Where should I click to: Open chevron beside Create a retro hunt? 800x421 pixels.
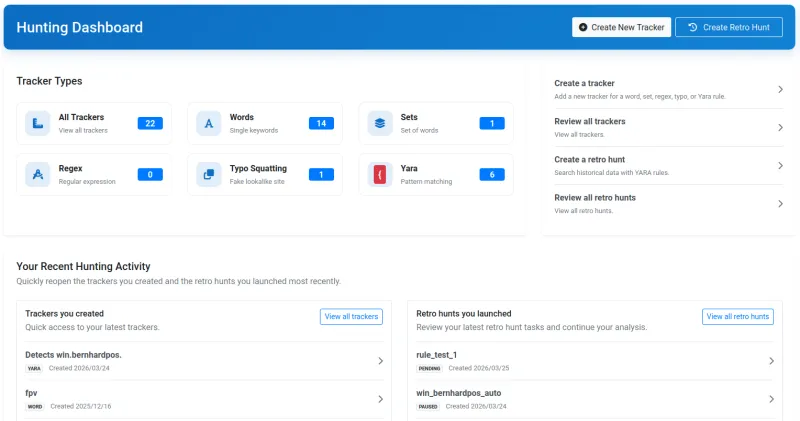click(780, 166)
